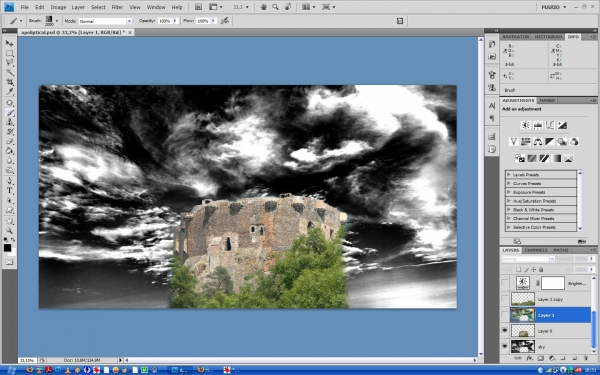The width and height of the screenshot is (600, 375).
Task: Select the Magic Wand tool
Action: [x=10, y=73]
